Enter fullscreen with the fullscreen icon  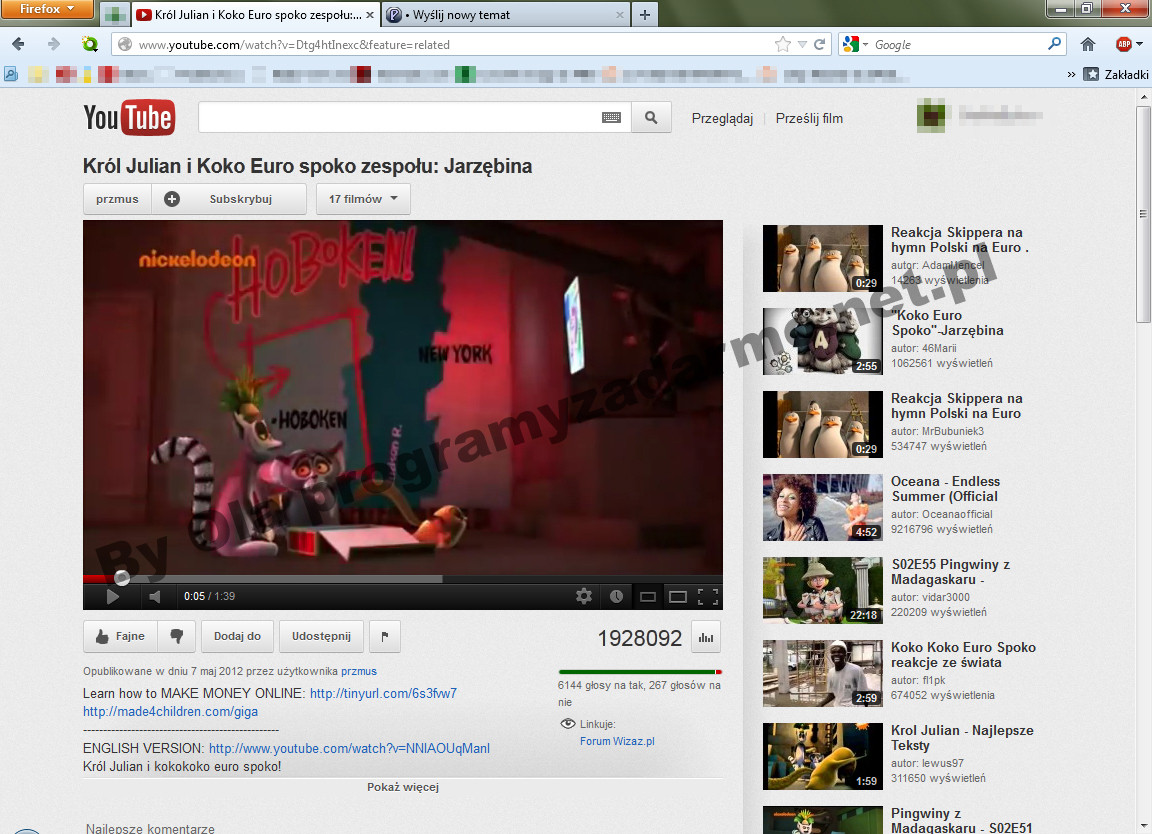pos(708,597)
